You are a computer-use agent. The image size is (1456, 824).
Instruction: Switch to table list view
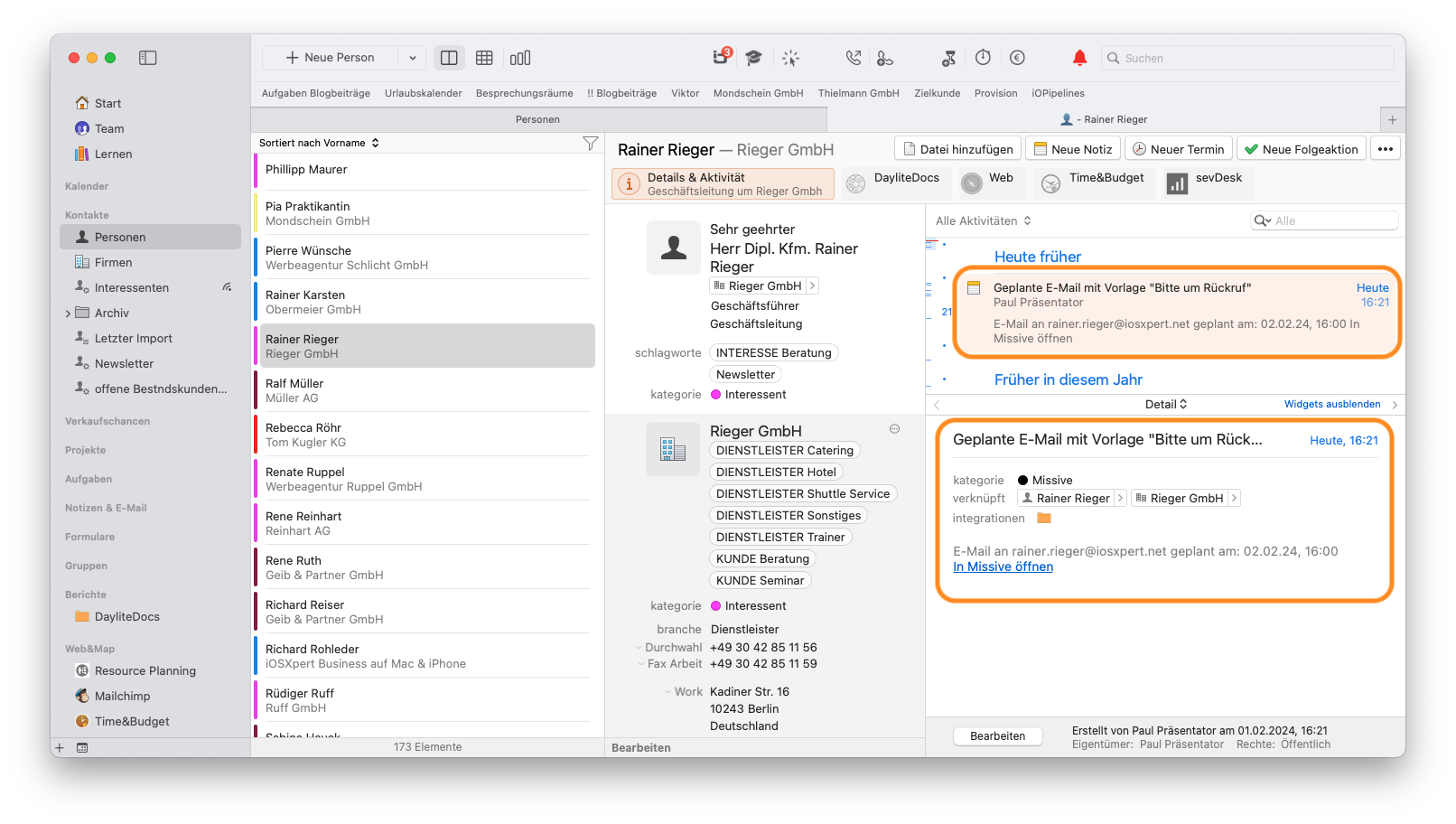pos(484,58)
